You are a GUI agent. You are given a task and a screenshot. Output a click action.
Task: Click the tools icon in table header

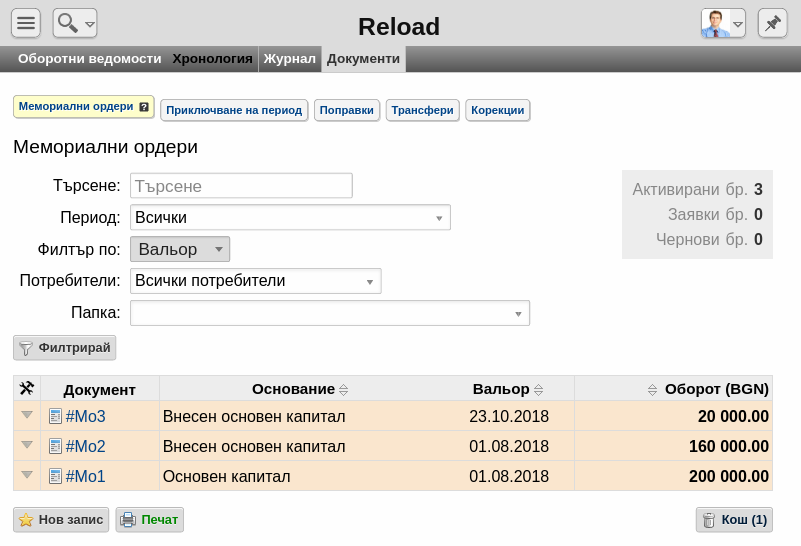(x=27, y=389)
